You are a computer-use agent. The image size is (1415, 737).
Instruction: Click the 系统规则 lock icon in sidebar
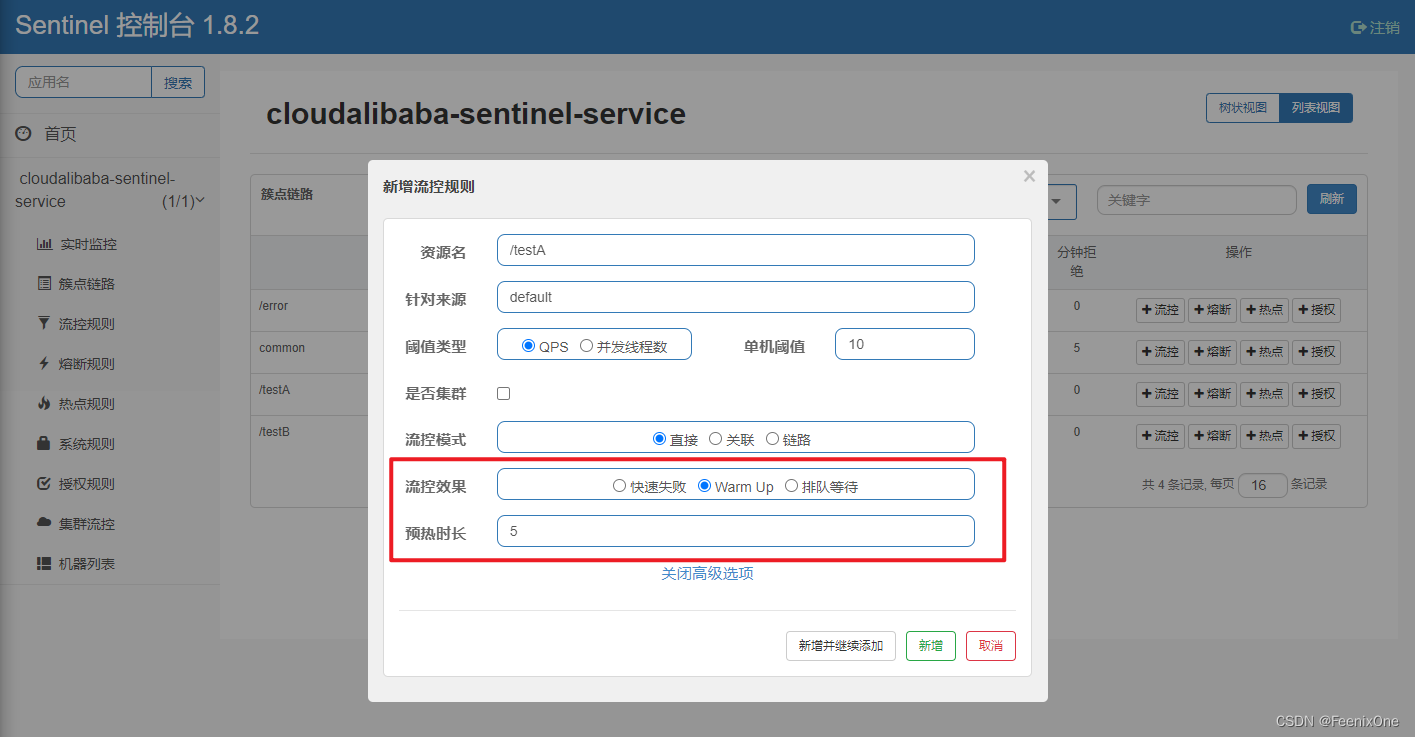44,444
